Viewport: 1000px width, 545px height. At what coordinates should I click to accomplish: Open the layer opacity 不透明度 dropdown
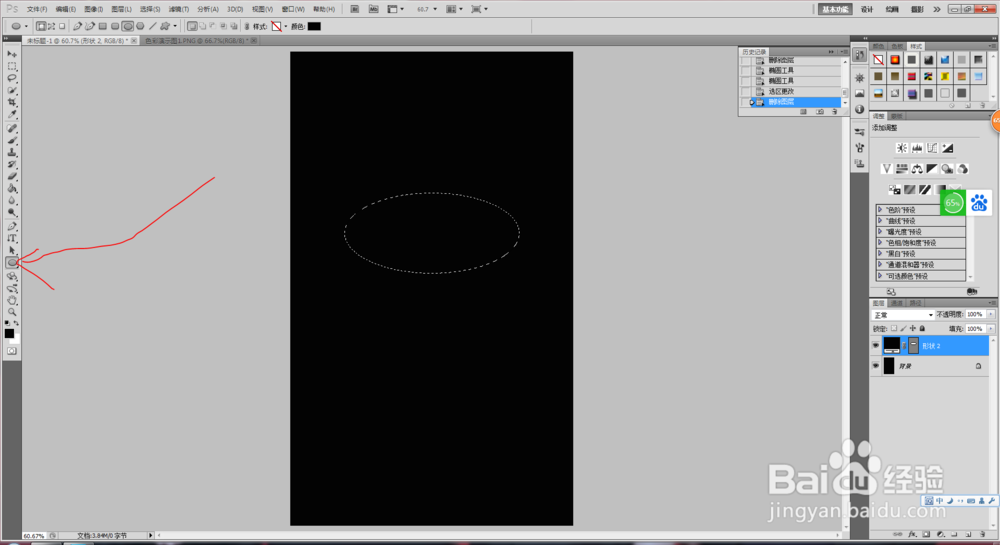click(990, 314)
